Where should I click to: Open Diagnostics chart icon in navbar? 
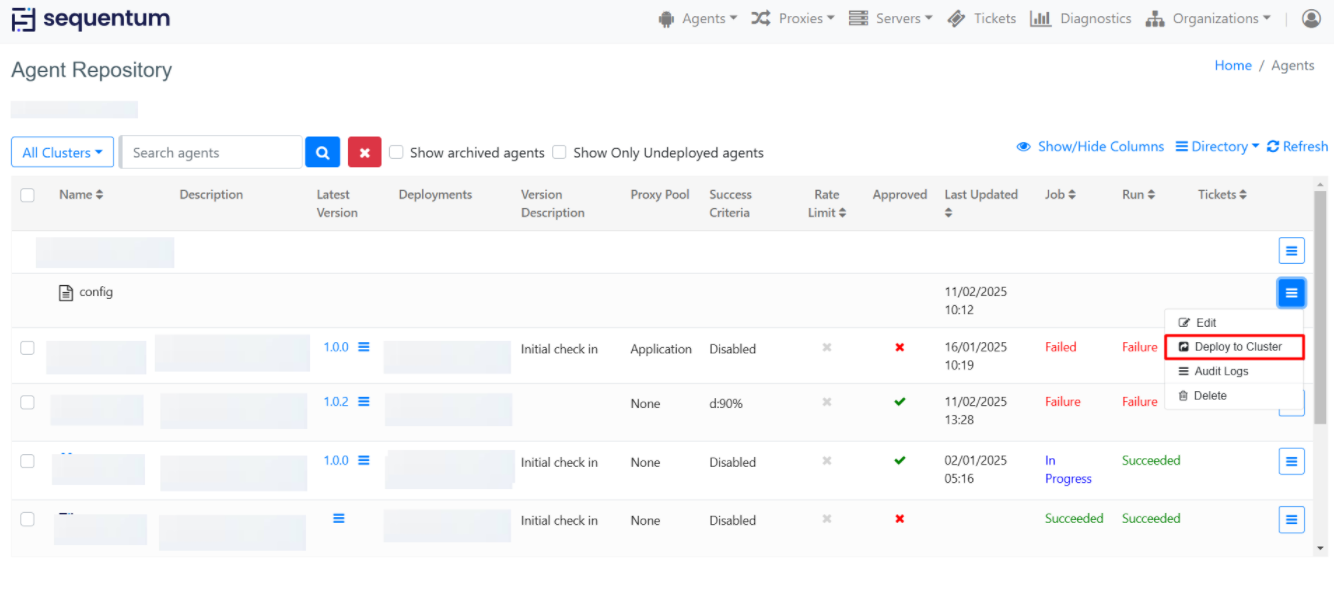coord(1040,18)
